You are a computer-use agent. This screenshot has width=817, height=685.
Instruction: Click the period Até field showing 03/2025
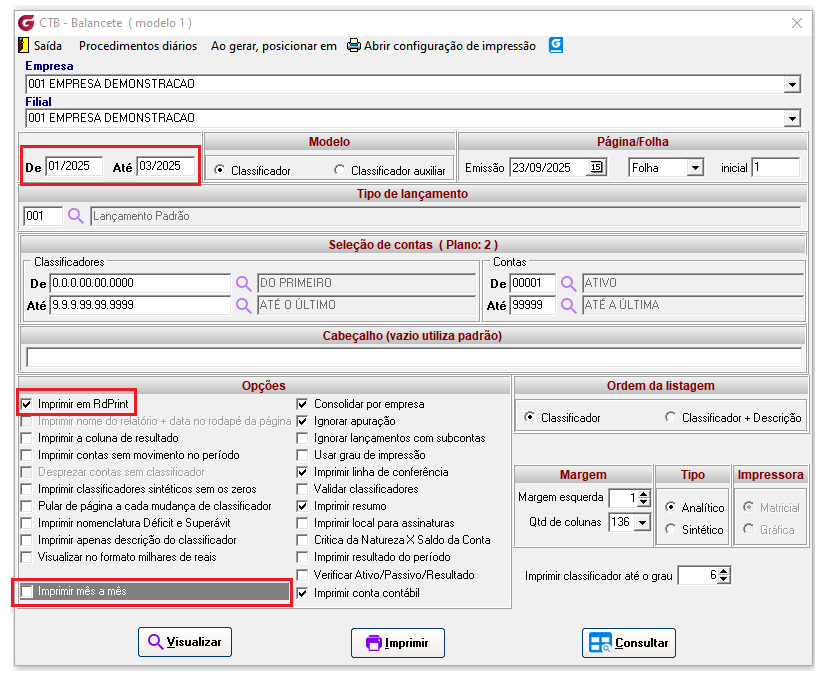pyautogui.click(x=166, y=166)
